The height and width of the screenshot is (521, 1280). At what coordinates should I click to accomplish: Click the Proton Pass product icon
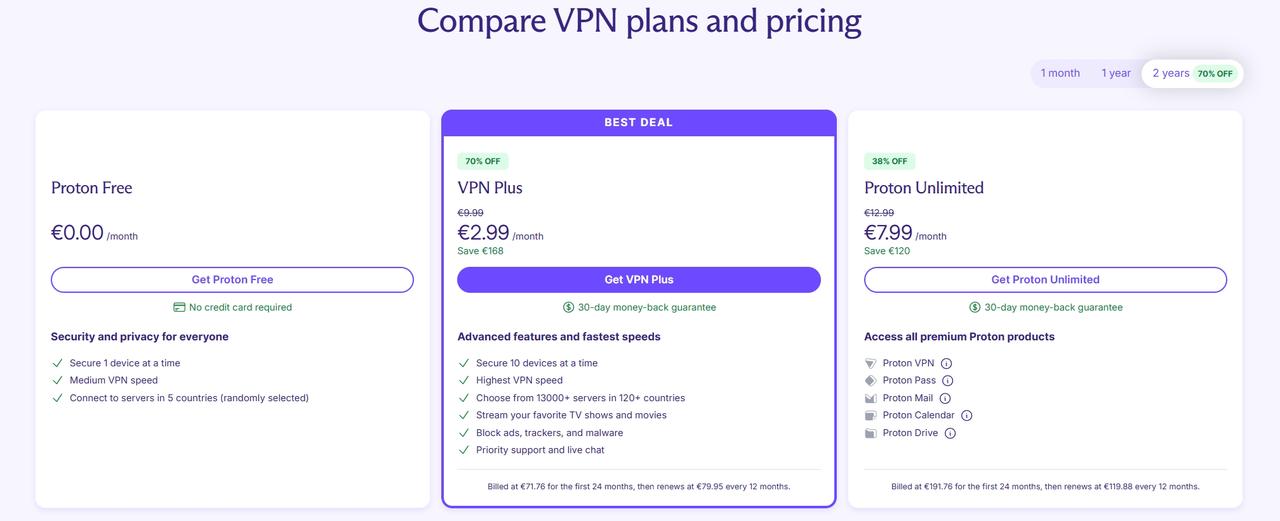point(871,381)
